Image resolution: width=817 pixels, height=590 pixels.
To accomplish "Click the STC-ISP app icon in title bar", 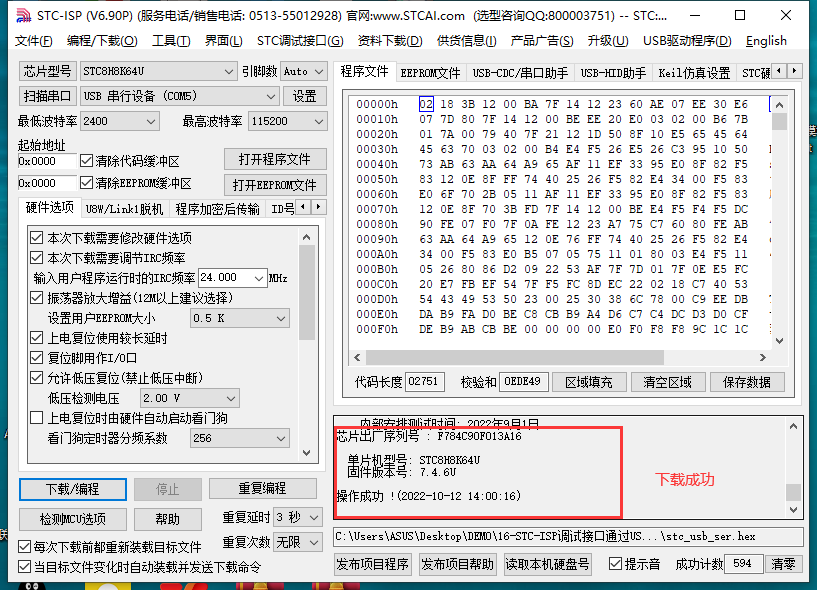I will click(23, 16).
